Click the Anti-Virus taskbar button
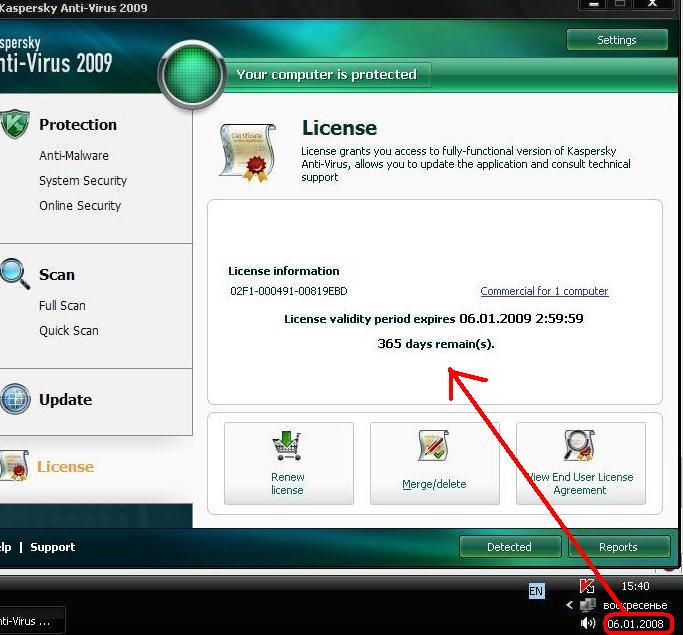Viewport: 683px width, 635px height. click(x=33, y=621)
